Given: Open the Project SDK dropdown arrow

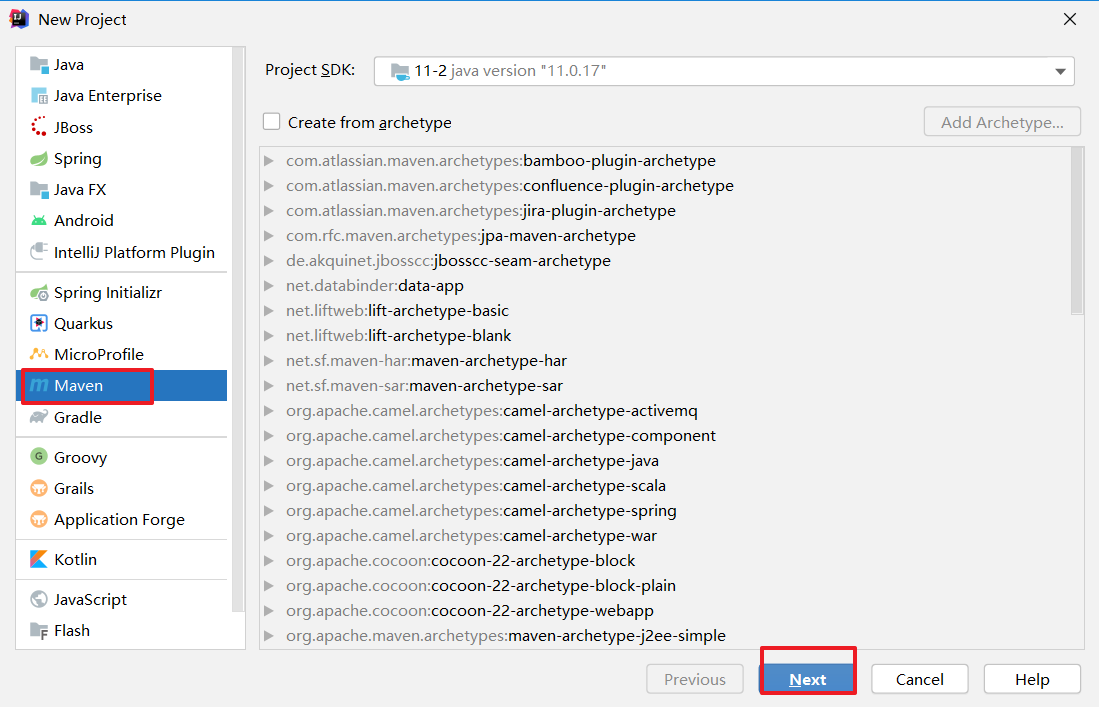Looking at the screenshot, I should pyautogui.click(x=1060, y=71).
